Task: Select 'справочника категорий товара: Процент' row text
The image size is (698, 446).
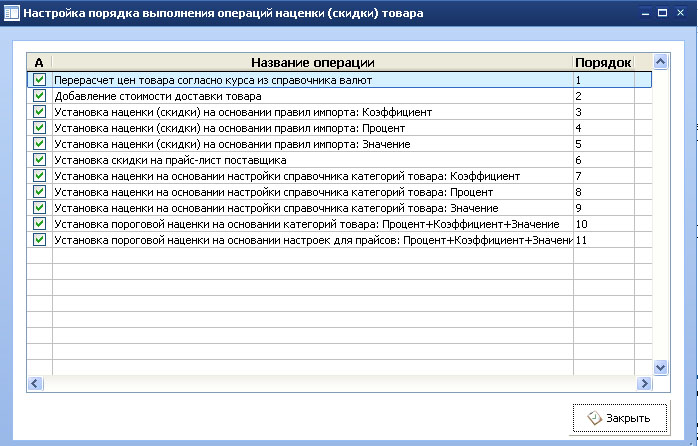Action: 274,192
